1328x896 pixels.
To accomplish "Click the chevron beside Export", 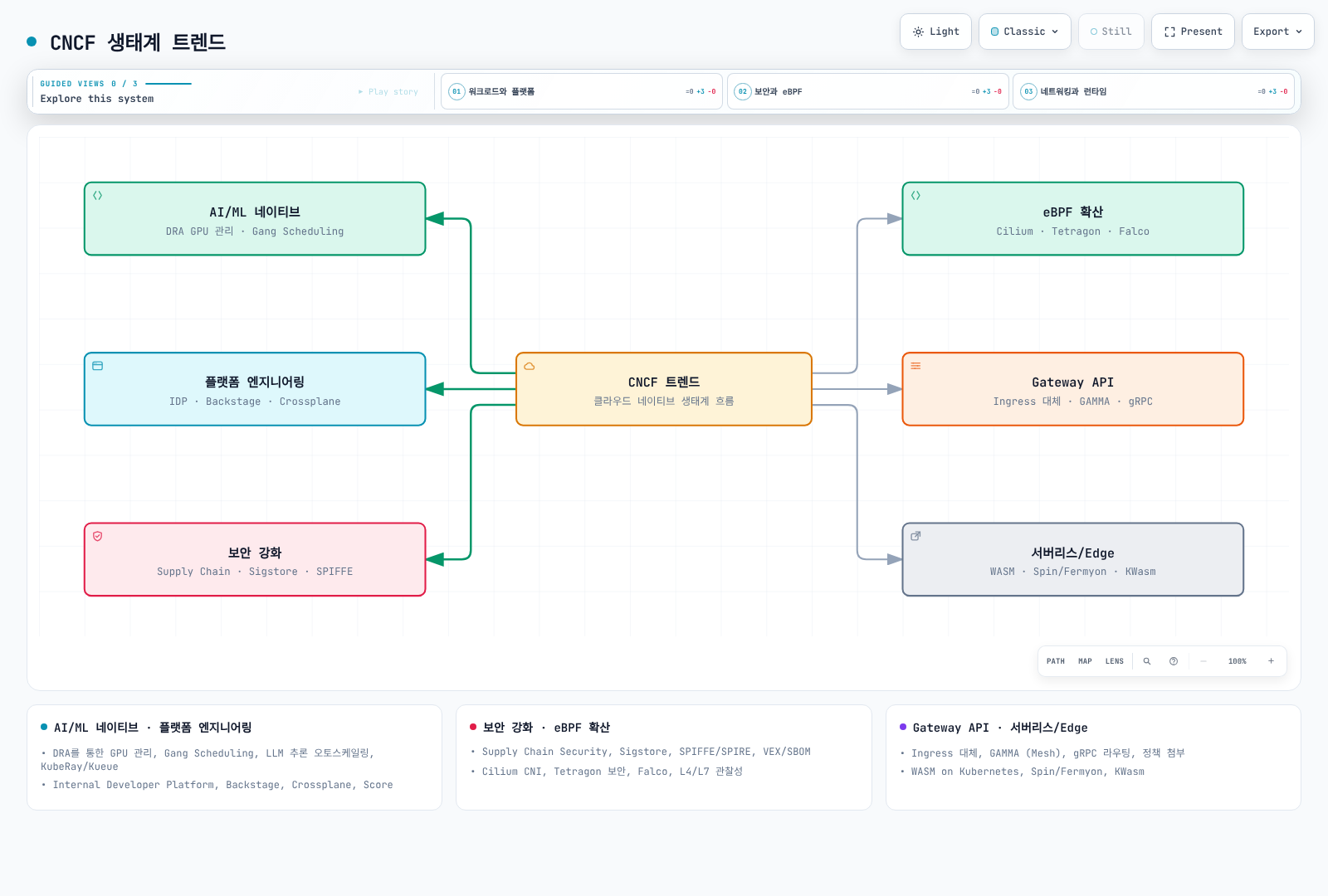I will coord(1299,32).
